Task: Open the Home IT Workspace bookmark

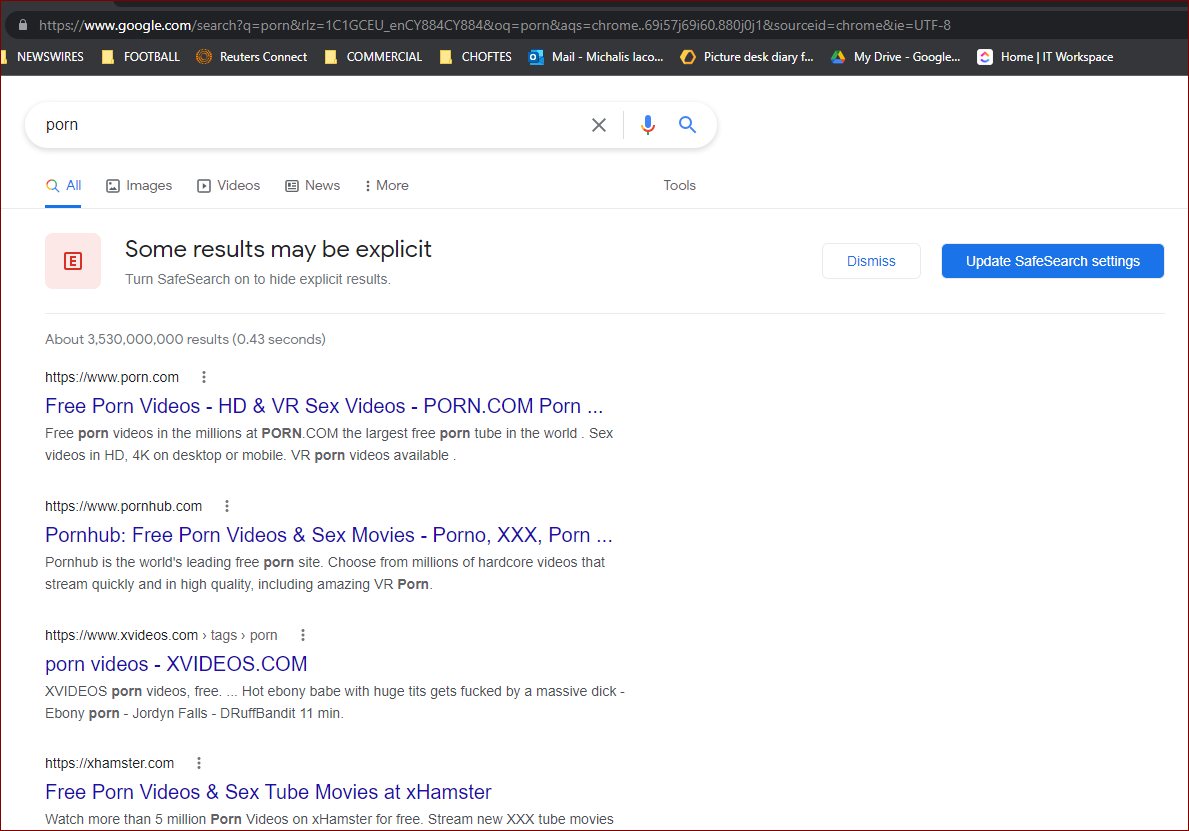Action: point(1046,57)
